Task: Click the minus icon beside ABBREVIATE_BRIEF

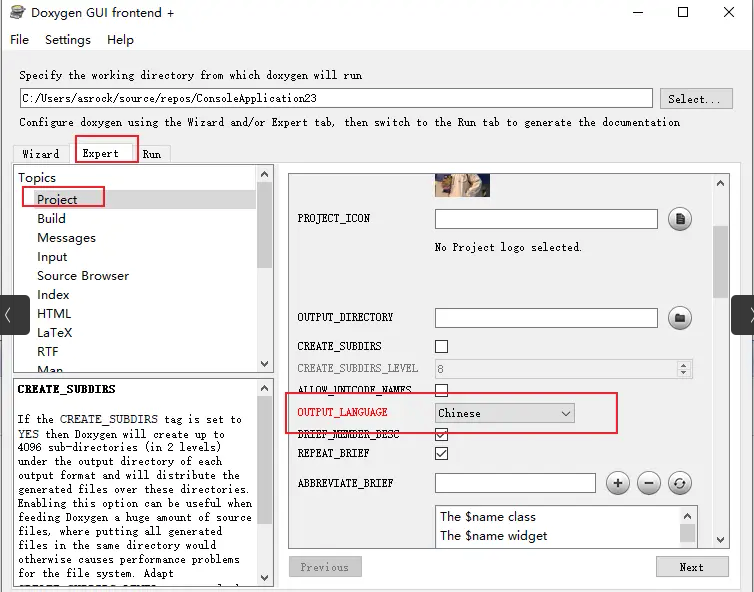Action: click(649, 483)
